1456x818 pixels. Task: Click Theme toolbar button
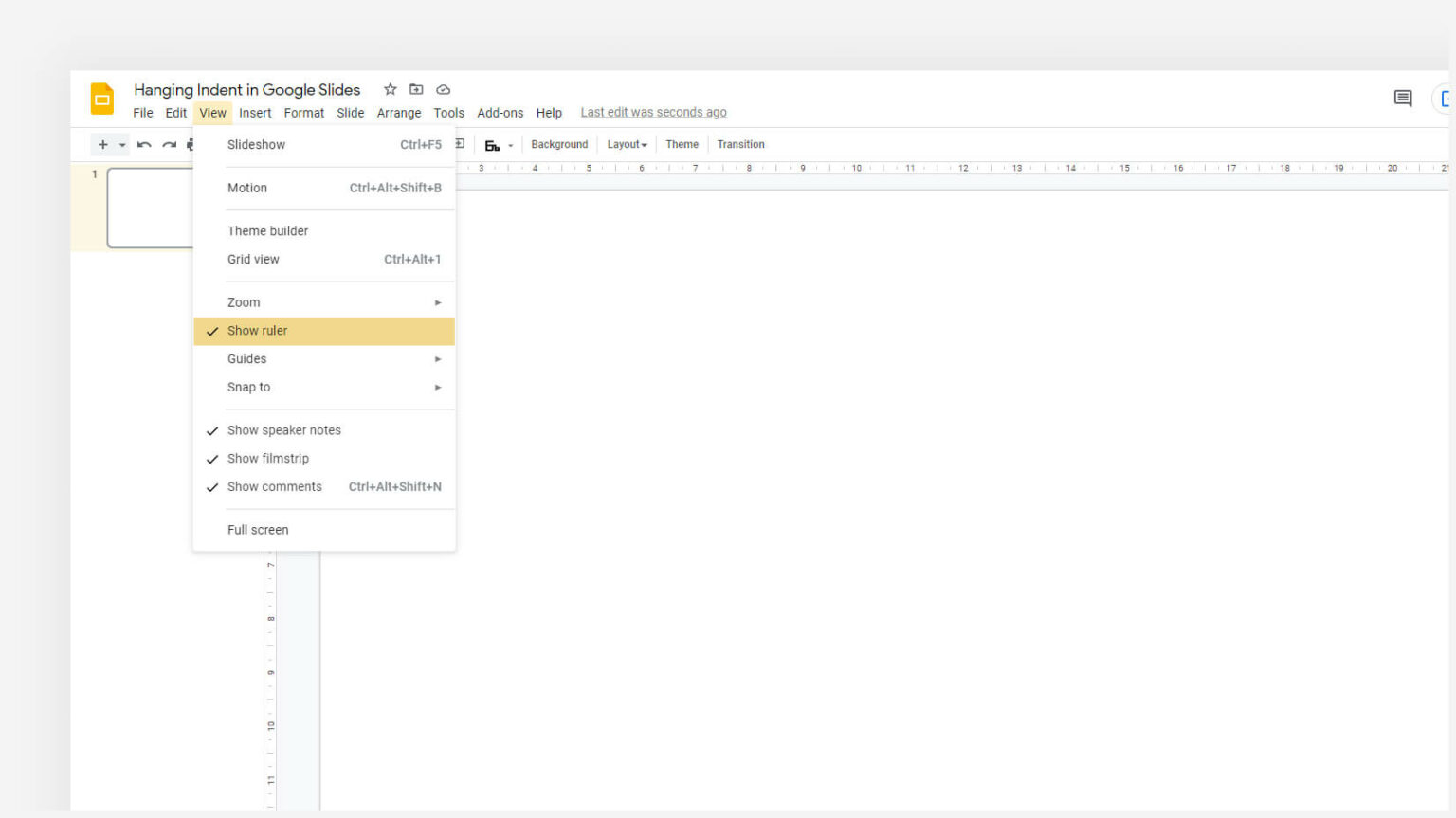click(x=682, y=144)
